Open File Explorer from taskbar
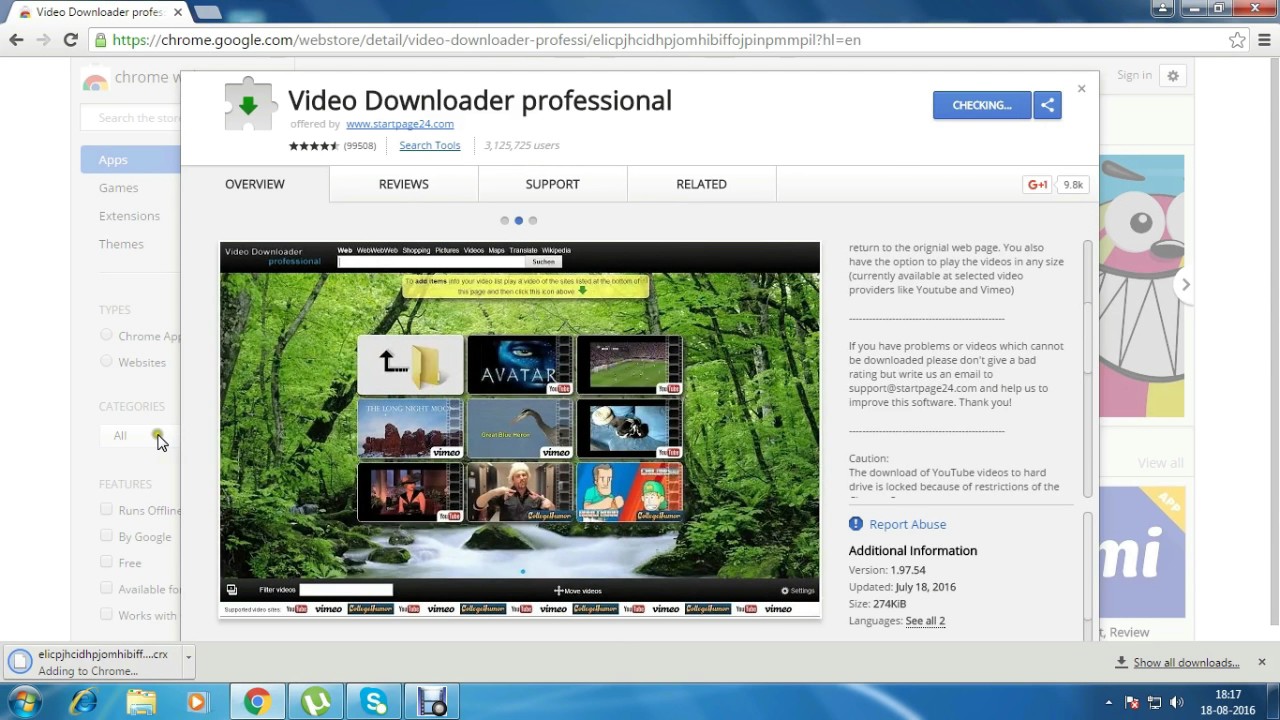 click(x=141, y=702)
